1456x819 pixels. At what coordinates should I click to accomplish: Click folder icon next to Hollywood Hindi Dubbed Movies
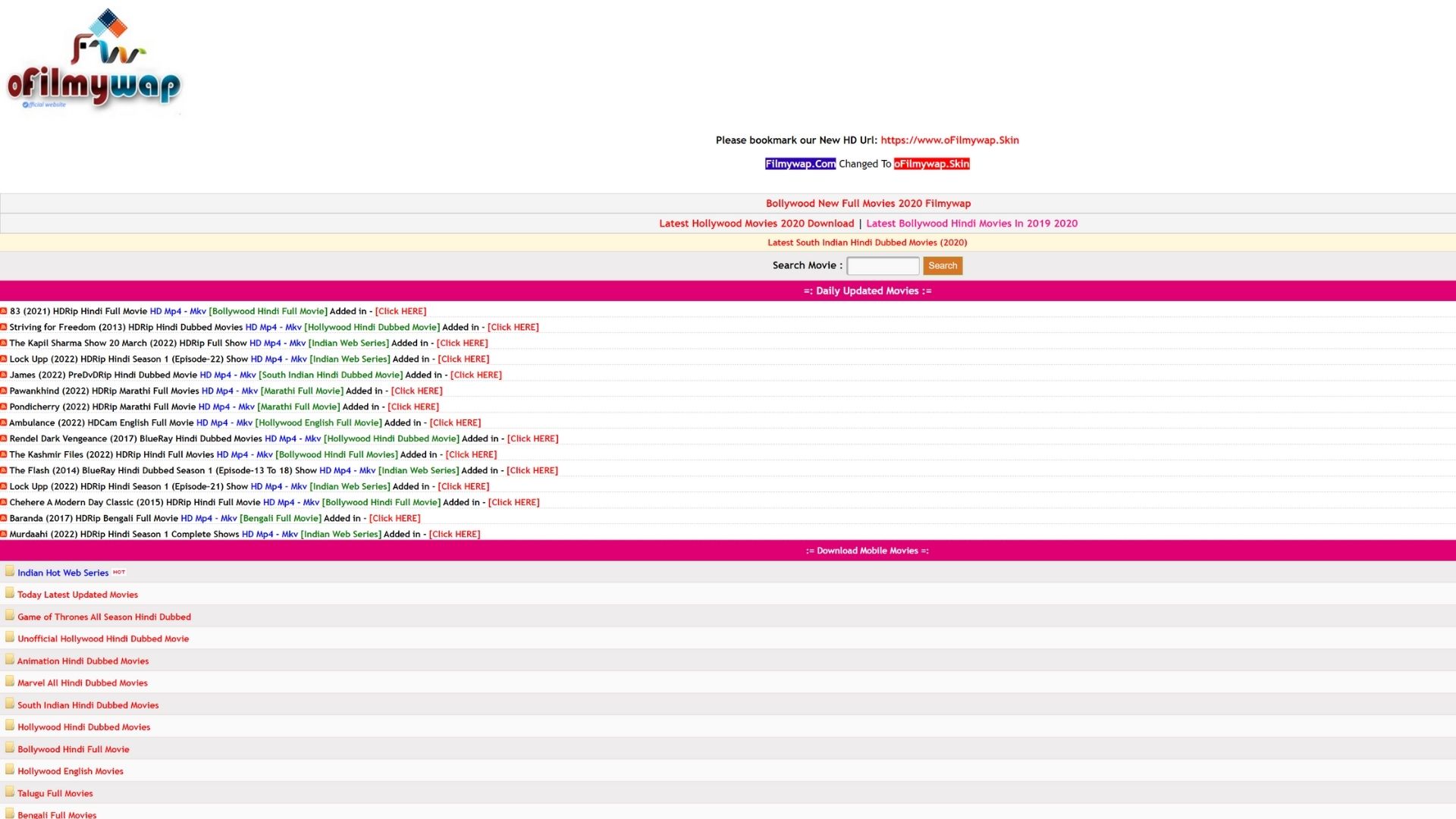pyautogui.click(x=10, y=725)
